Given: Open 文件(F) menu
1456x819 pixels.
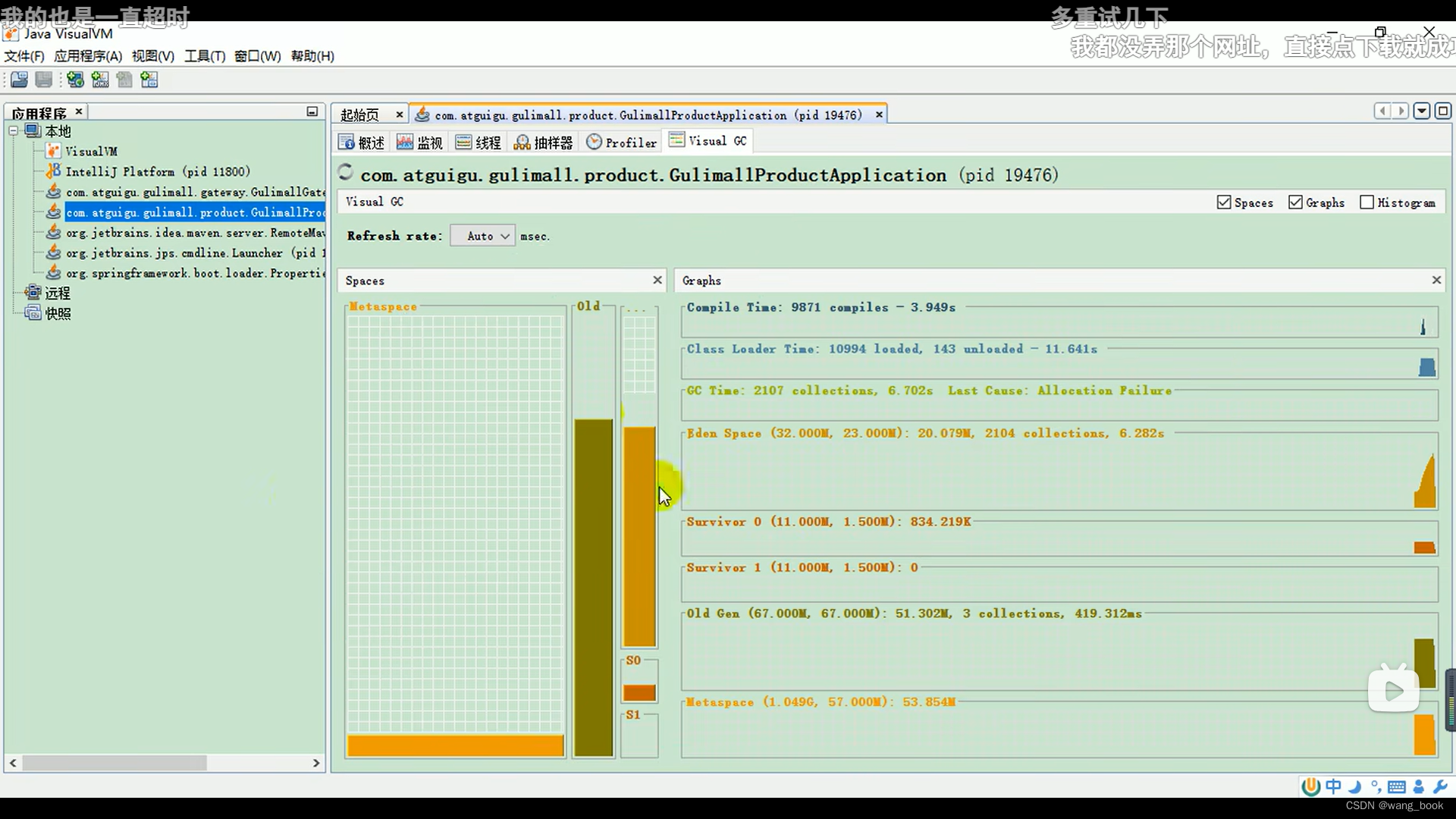Looking at the screenshot, I should tap(24, 56).
